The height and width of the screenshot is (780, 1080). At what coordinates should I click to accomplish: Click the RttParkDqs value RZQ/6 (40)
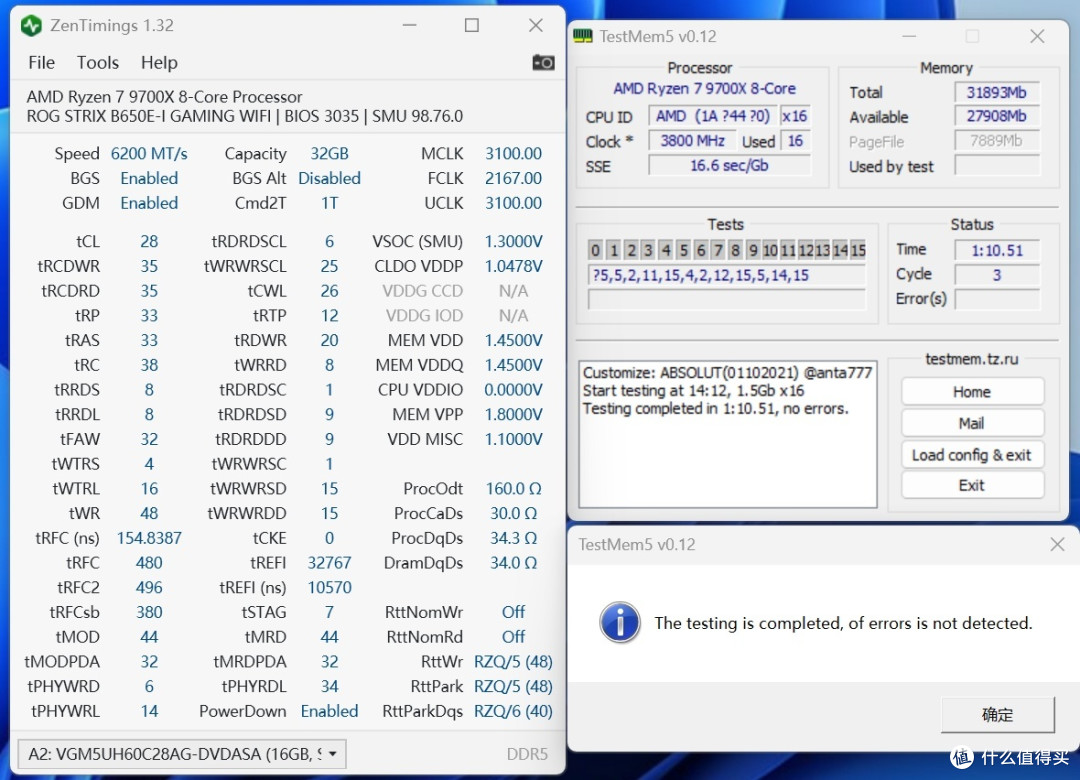[513, 711]
